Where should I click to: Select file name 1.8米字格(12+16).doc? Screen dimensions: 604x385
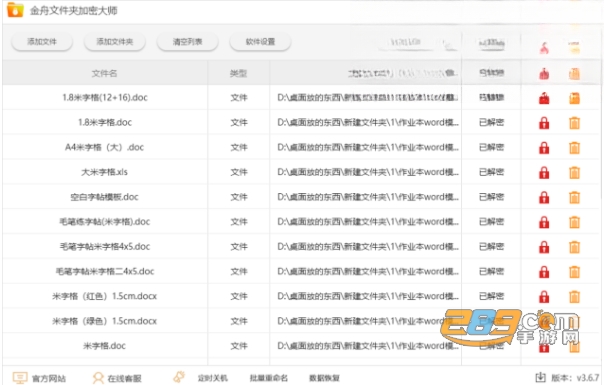(x=105, y=98)
